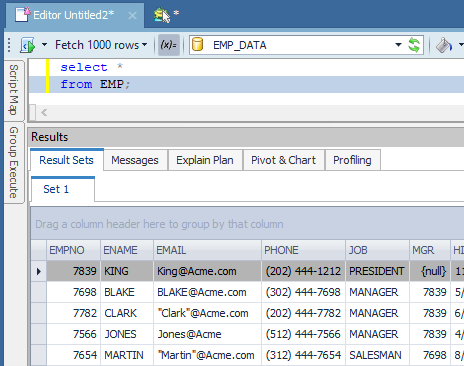Switch to the Explain Plan tab
The image size is (464, 366).
click(x=205, y=160)
